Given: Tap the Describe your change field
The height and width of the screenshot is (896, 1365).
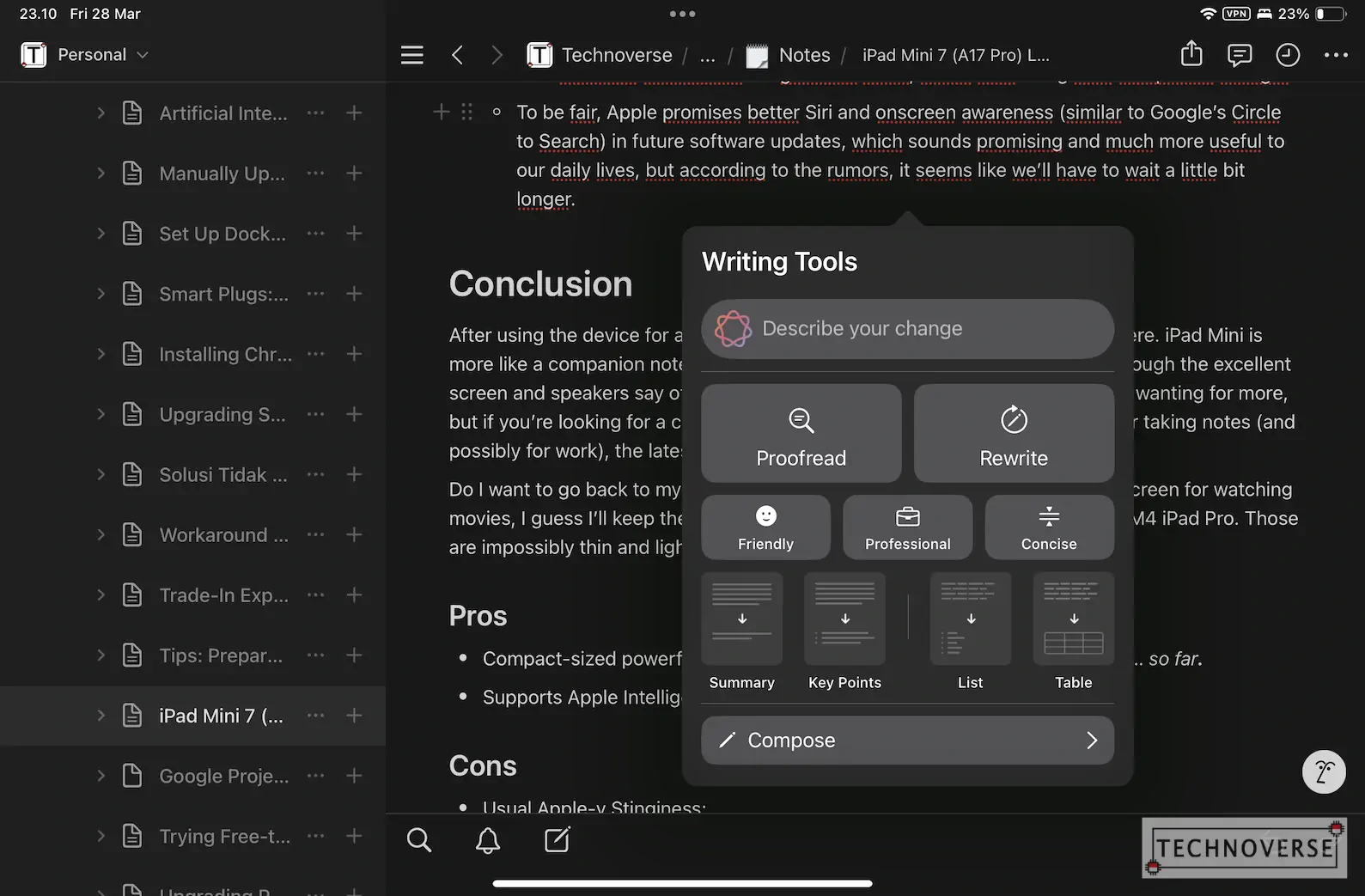Looking at the screenshot, I should click(908, 329).
